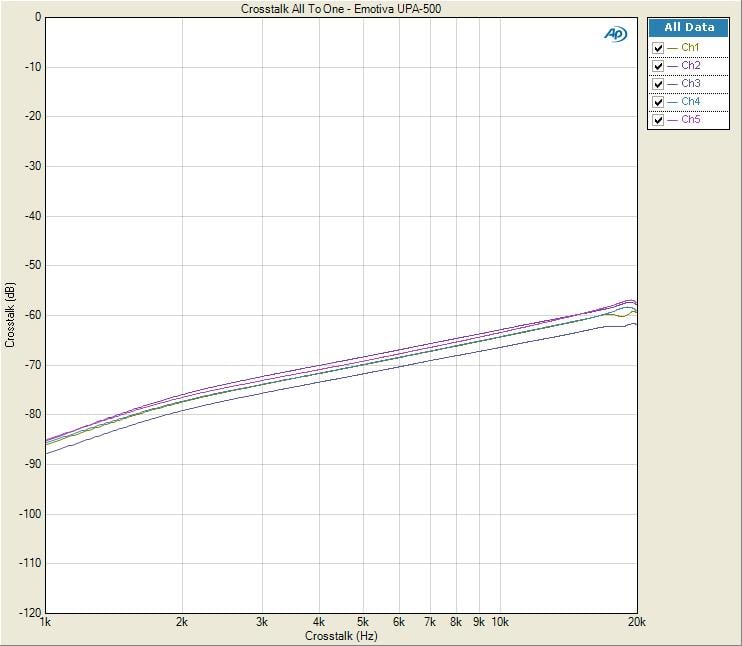Uncheck the Ch1 trace checkbox

658,48
